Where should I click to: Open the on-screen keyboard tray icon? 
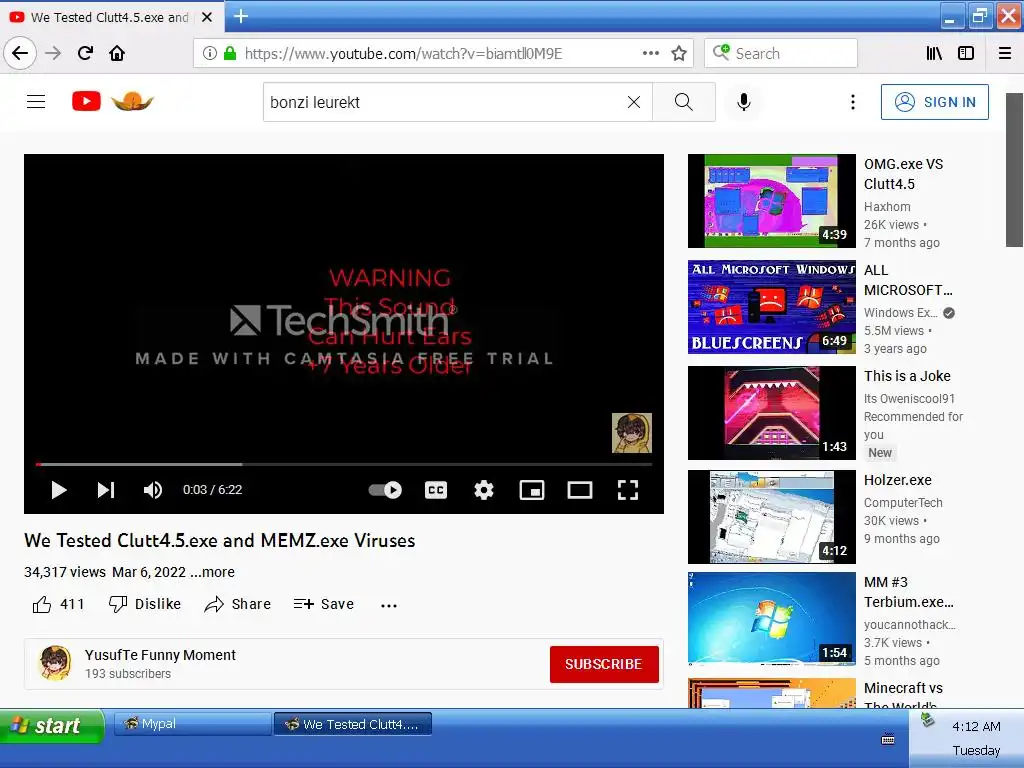(888, 739)
